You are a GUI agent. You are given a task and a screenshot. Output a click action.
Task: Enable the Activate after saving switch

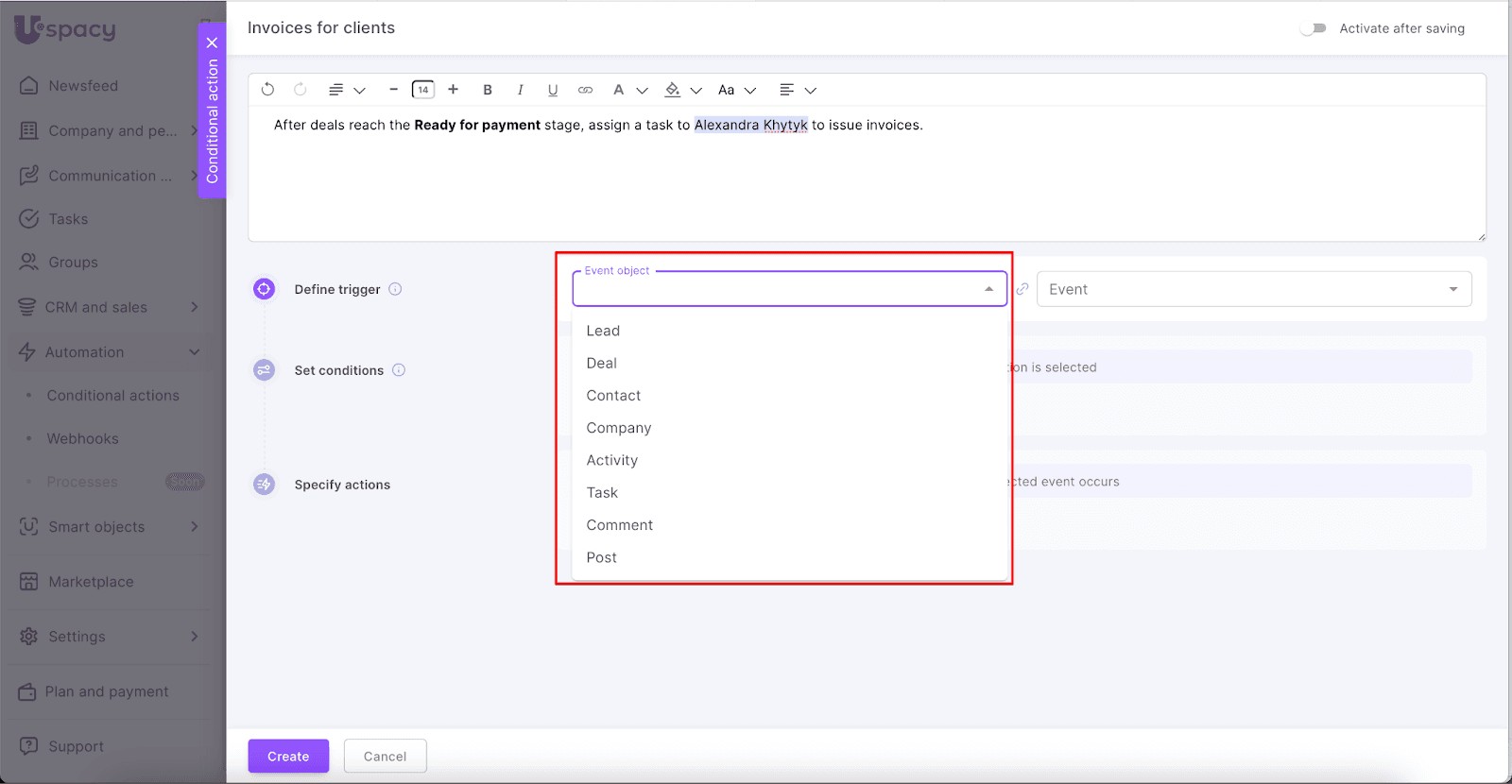[1313, 28]
